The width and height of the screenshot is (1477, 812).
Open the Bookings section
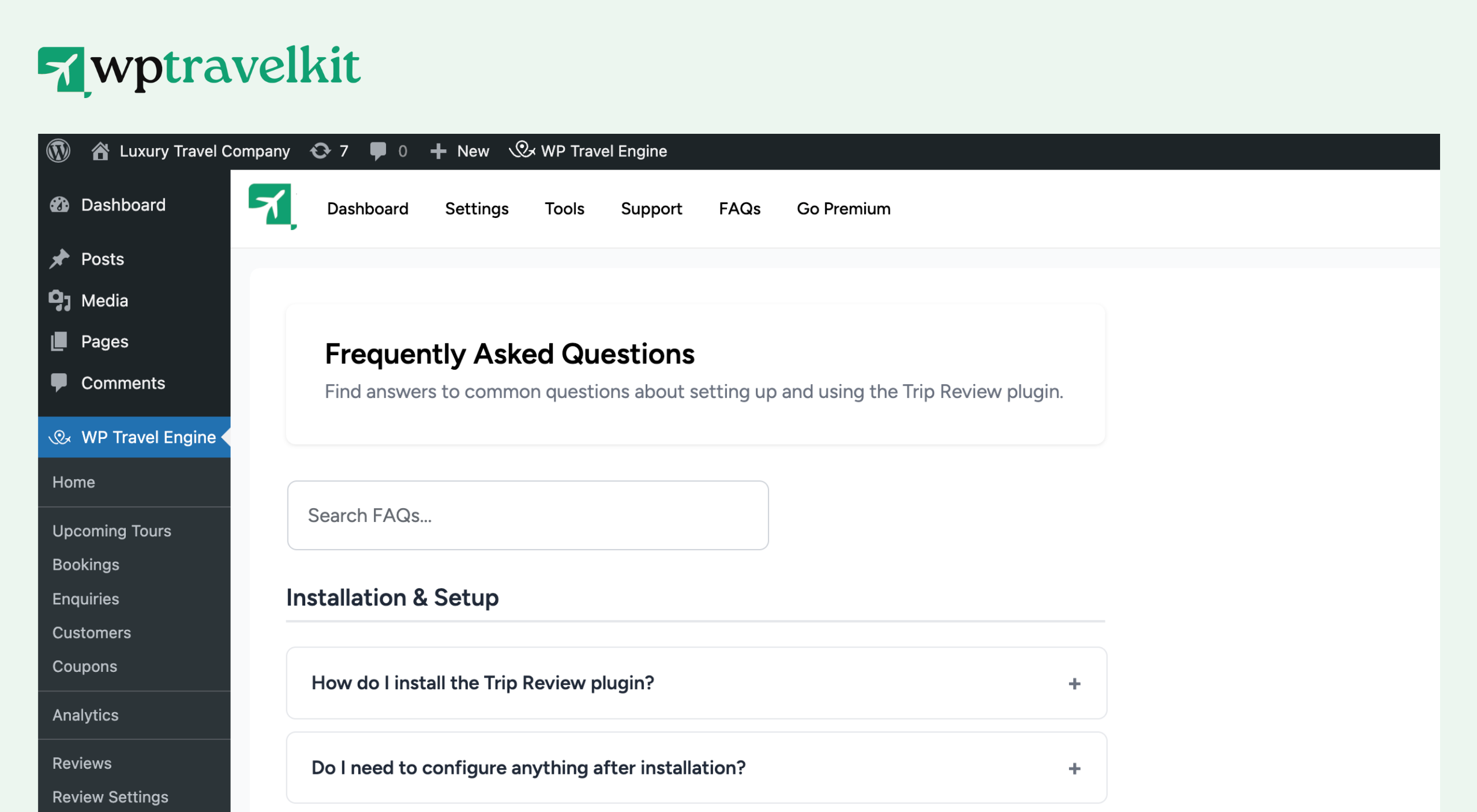[85, 565]
